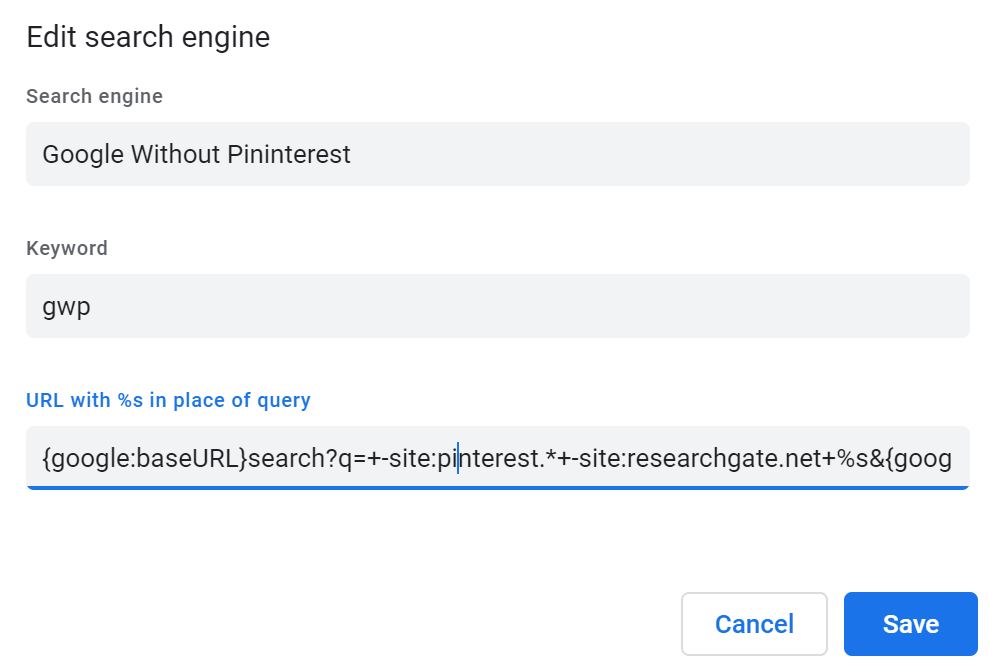Click the URL with %s query field

coord(497,457)
